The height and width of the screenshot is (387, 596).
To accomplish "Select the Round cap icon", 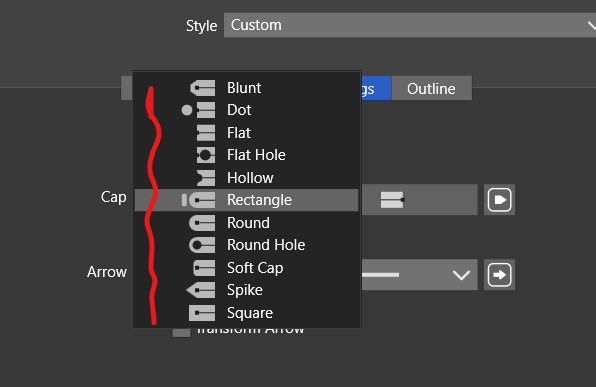I will coord(202,223).
